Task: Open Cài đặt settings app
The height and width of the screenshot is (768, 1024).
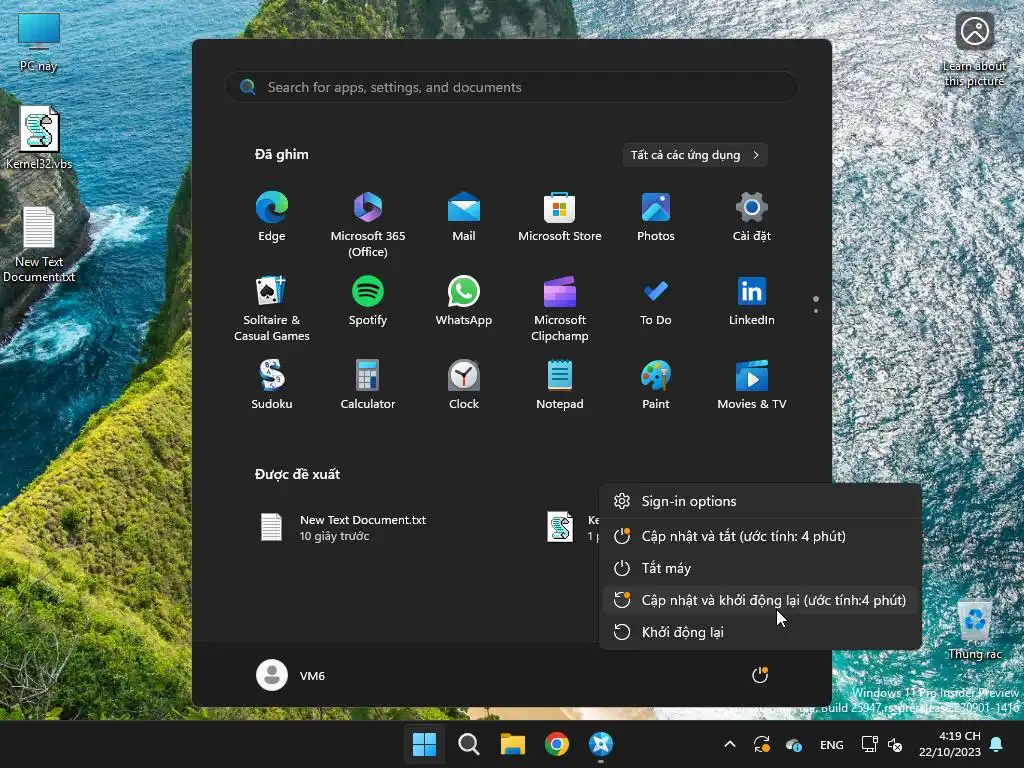Action: pyautogui.click(x=752, y=217)
